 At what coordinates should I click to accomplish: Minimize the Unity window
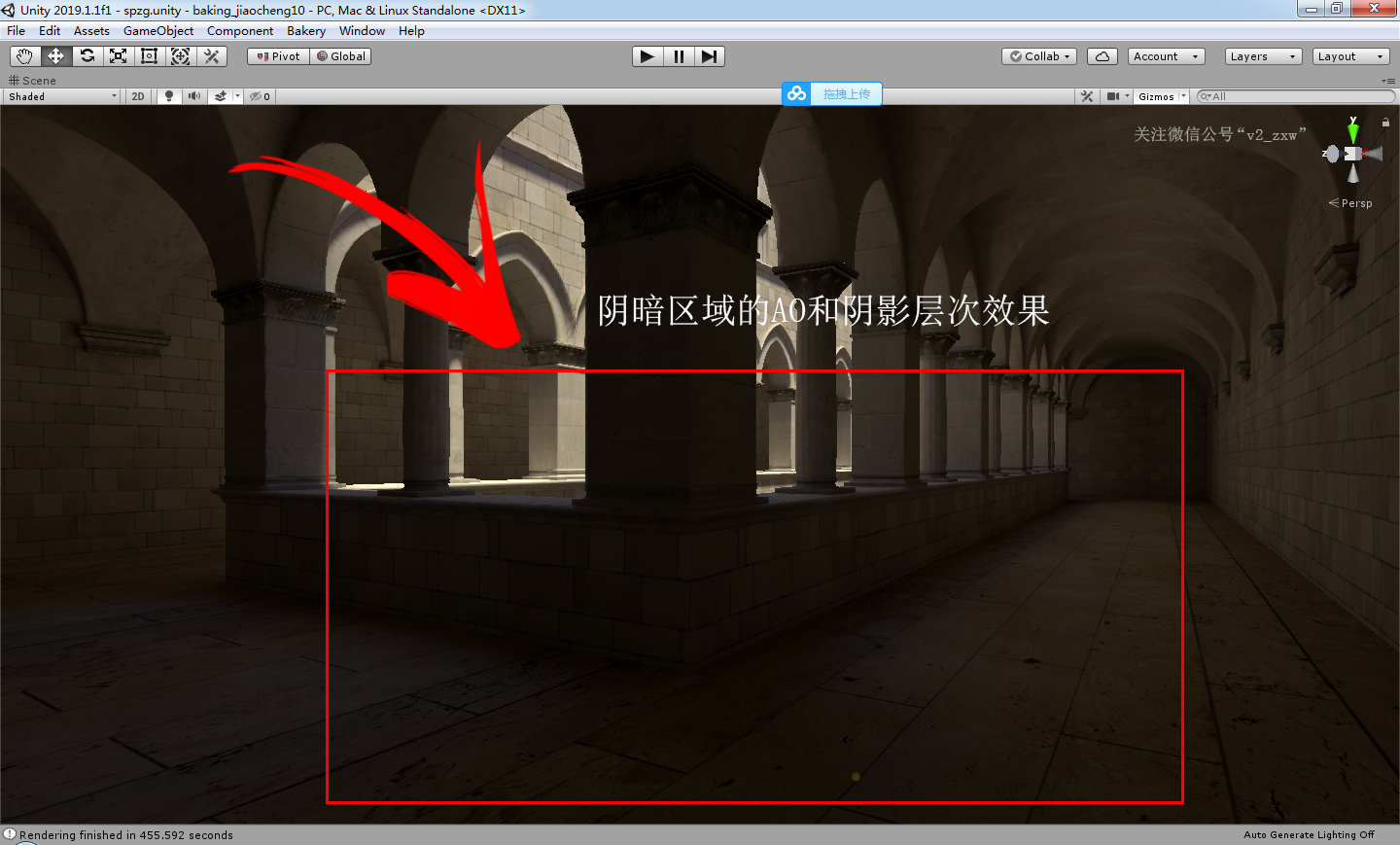1311,9
